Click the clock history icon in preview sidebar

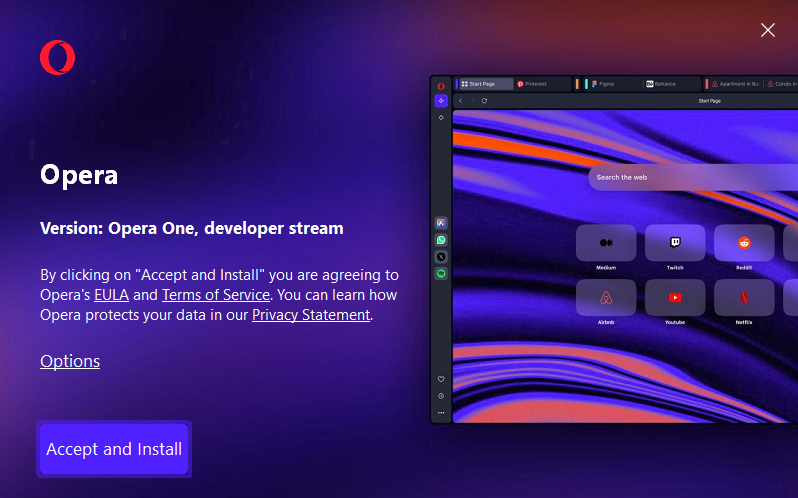(441, 396)
